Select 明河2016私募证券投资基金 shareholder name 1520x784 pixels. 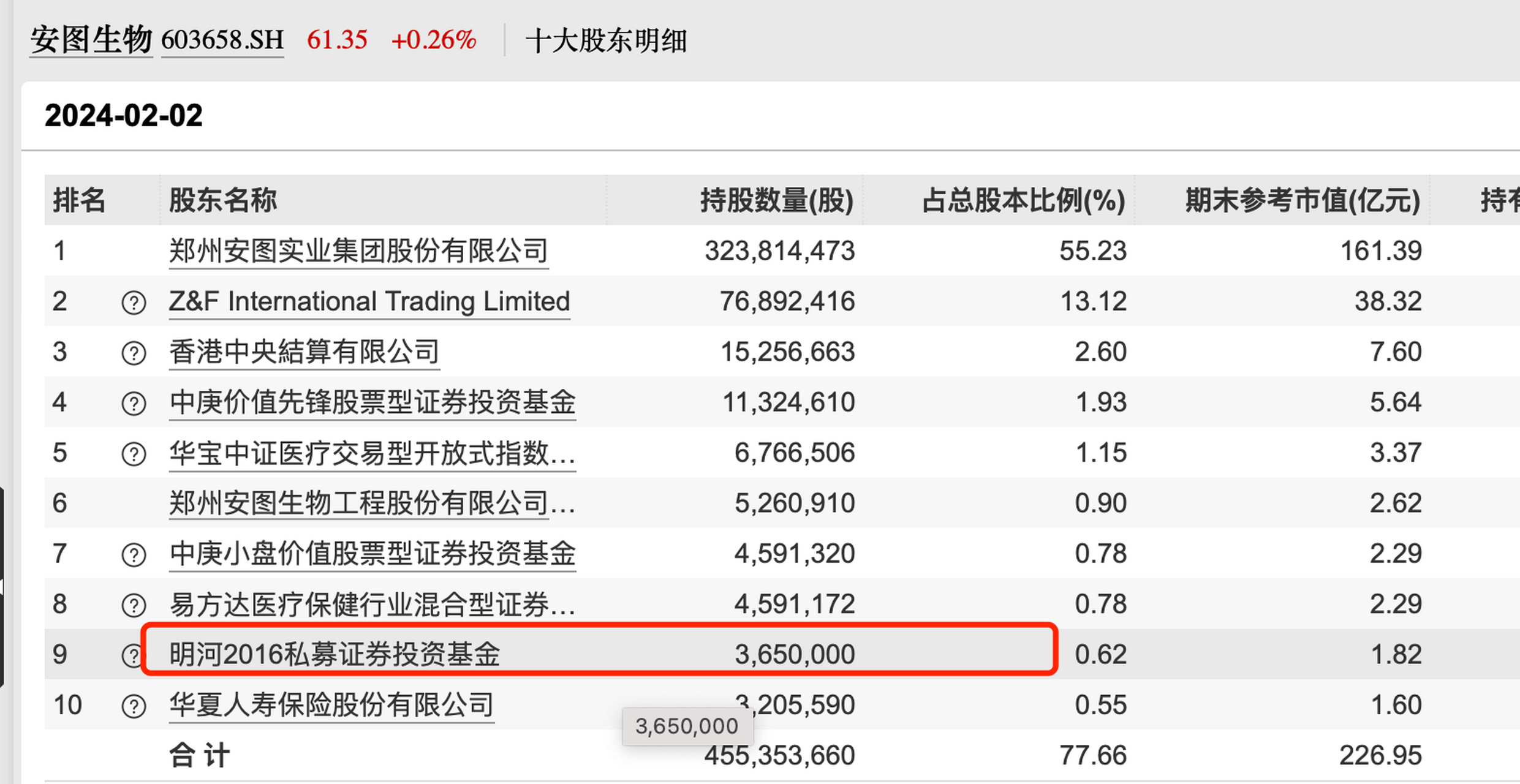[335, 655]
